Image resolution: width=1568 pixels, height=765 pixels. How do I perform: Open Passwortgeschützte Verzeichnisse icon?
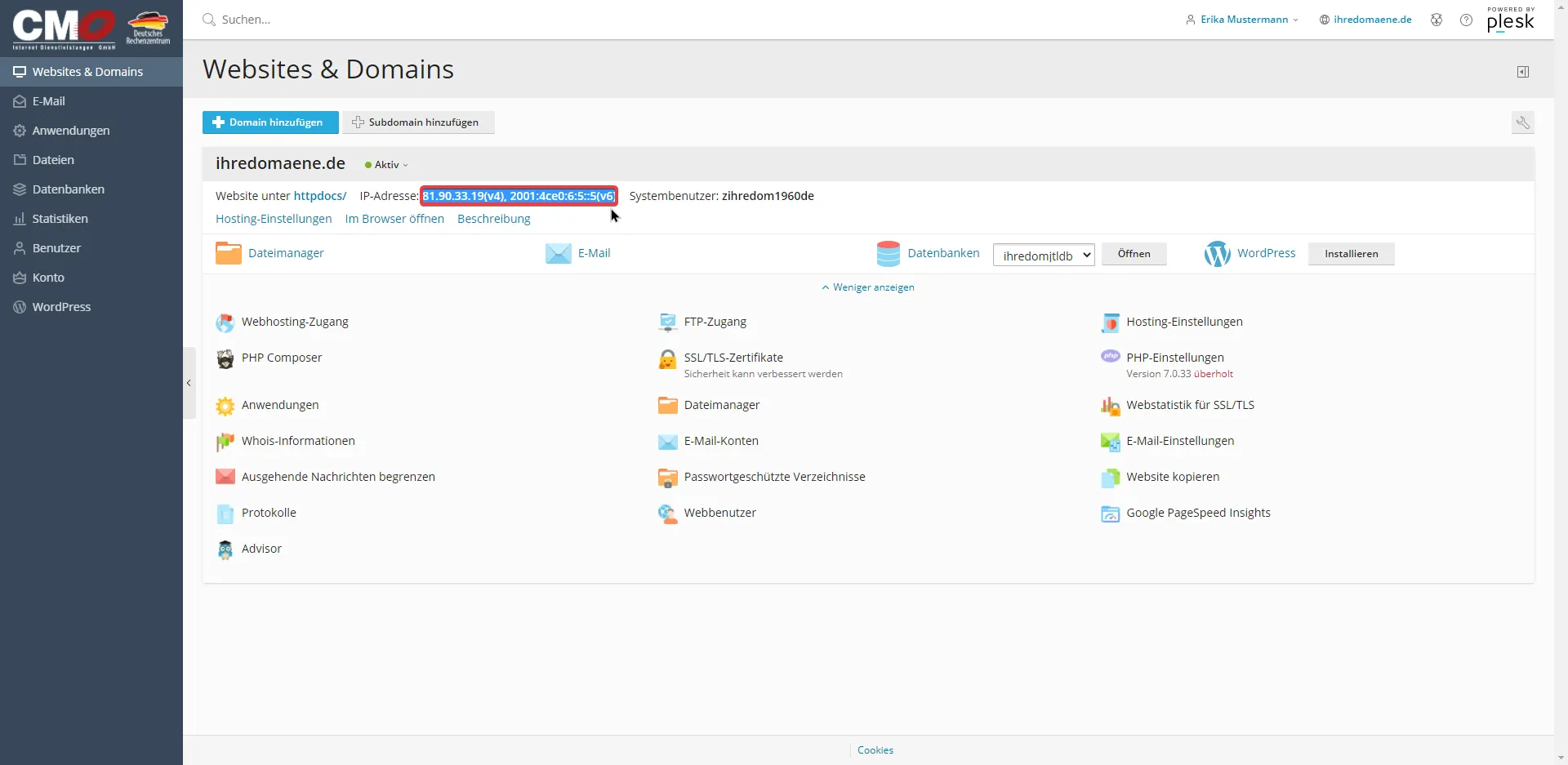[668, 478]
